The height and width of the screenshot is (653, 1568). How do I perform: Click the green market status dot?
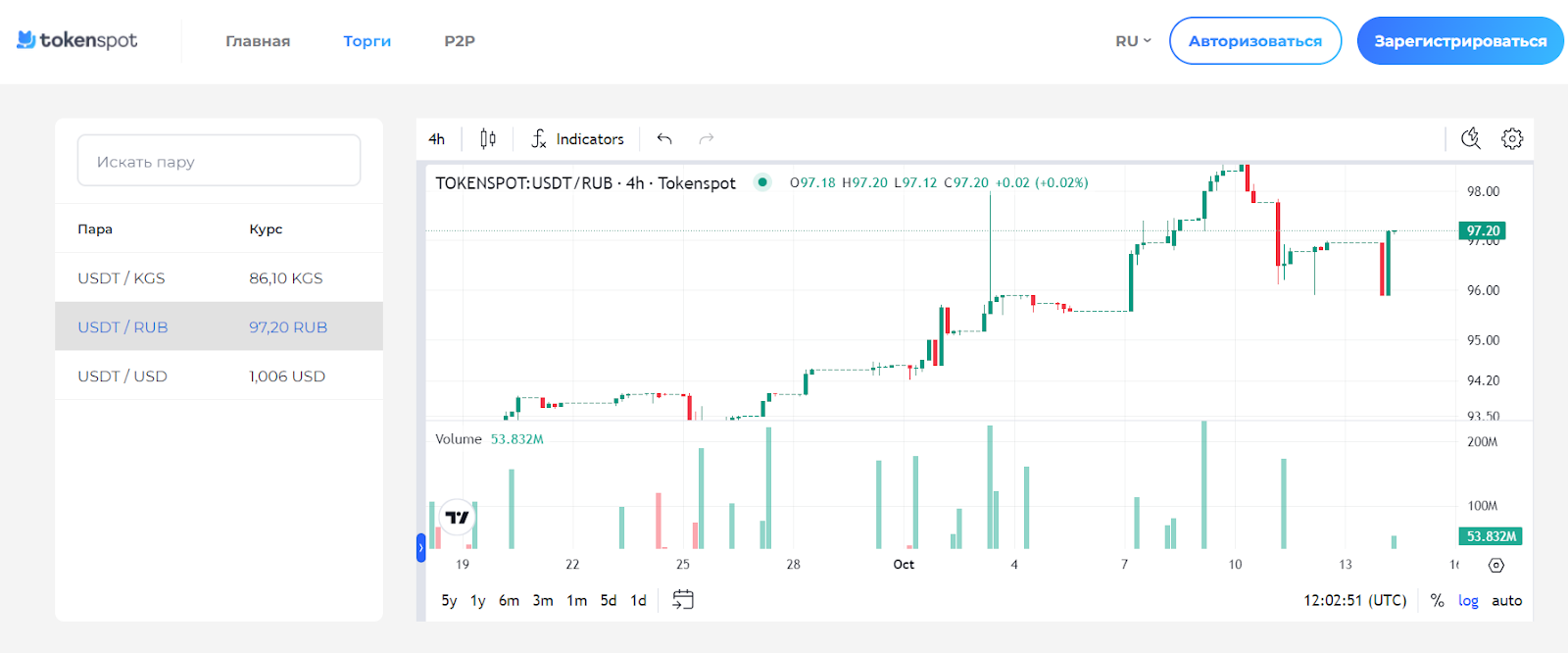click(x=762, y=182)
